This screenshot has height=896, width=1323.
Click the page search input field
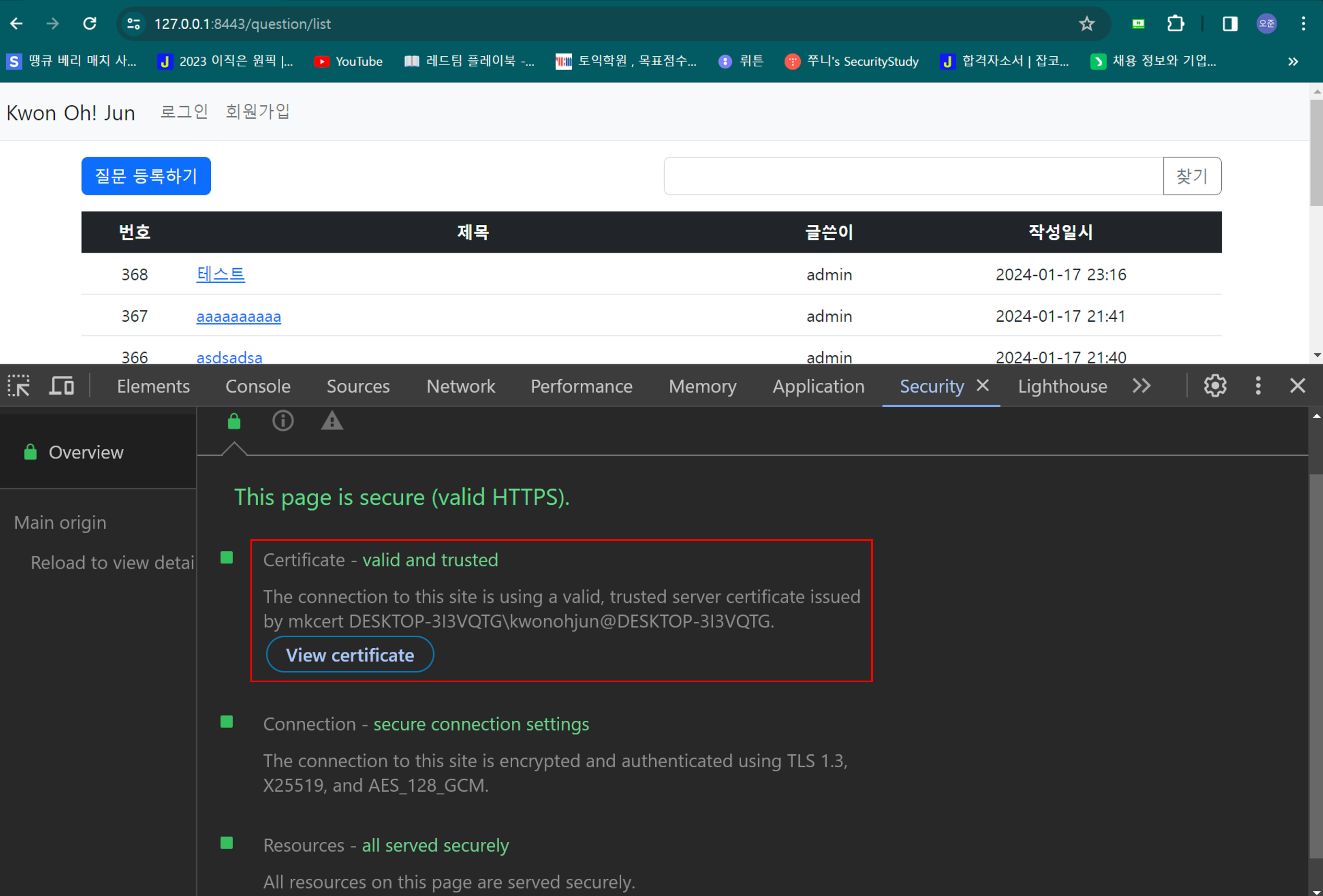pos(912,176)
